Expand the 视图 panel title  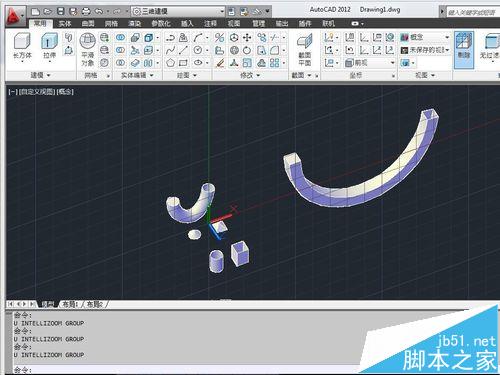[424, 75]
